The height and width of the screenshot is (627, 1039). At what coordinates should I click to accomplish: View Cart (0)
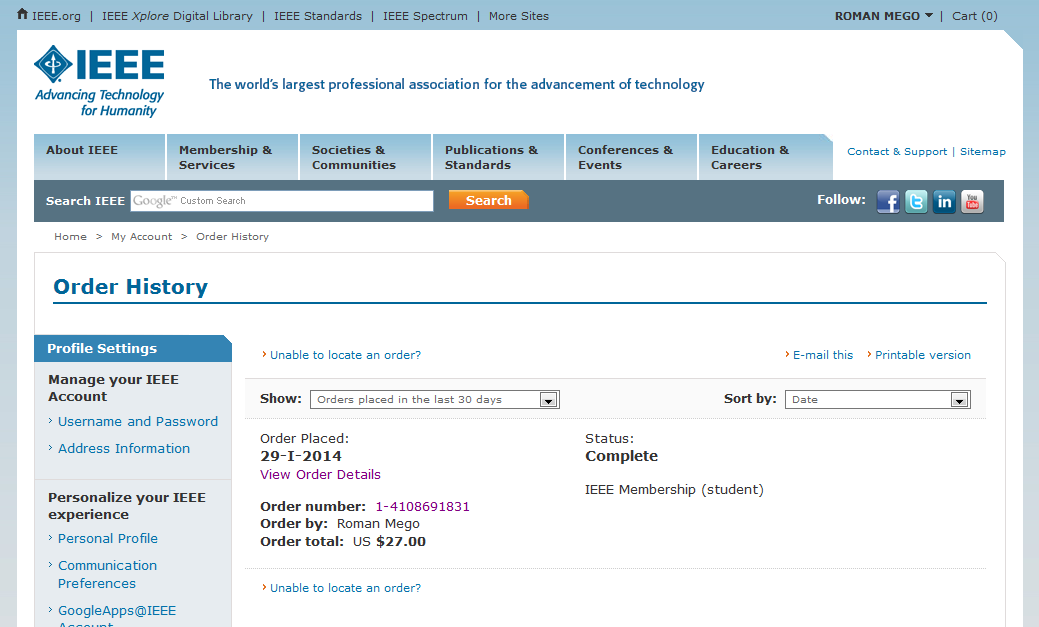click(975, 16)
